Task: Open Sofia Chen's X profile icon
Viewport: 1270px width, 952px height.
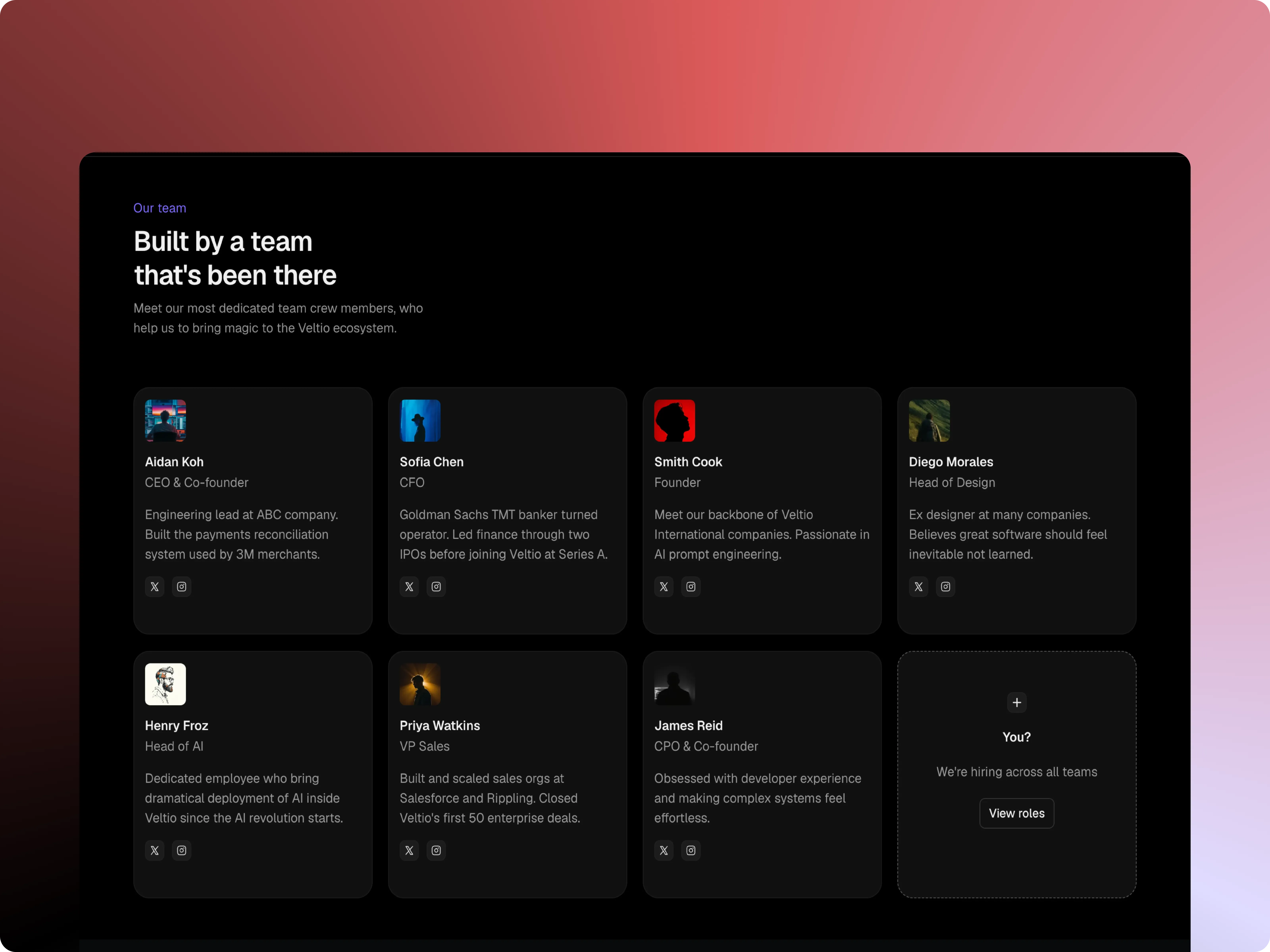Action: point(409,586)
